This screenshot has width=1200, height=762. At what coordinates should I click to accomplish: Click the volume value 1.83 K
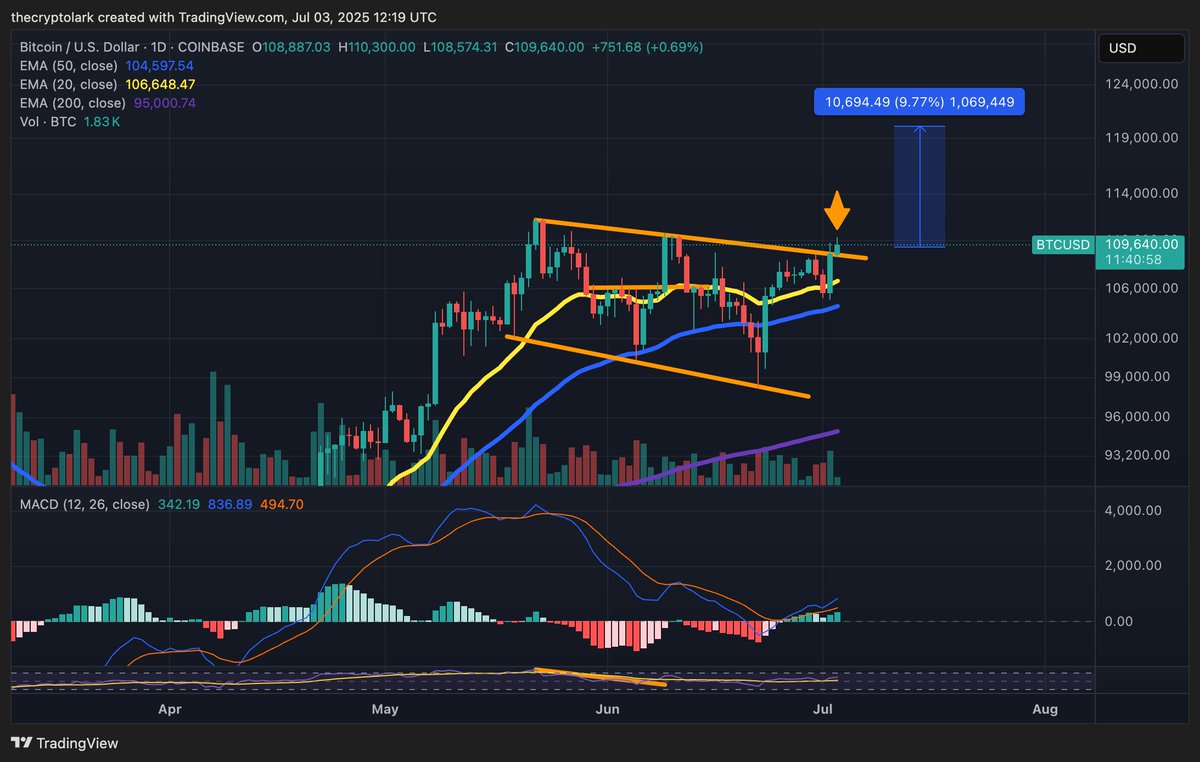101,122
